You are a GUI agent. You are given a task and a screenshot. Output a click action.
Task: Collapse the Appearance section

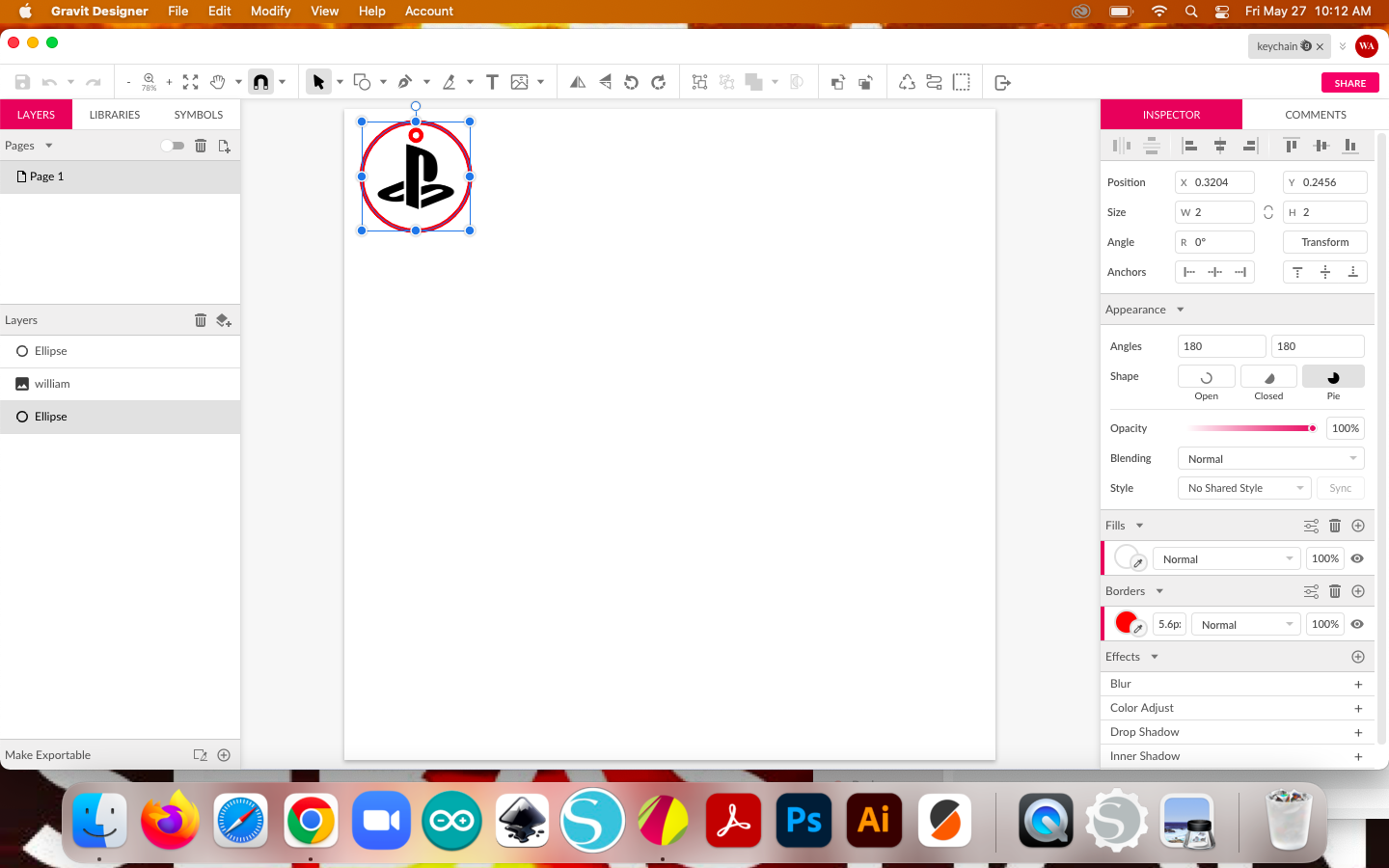(x=1180, y=310)
